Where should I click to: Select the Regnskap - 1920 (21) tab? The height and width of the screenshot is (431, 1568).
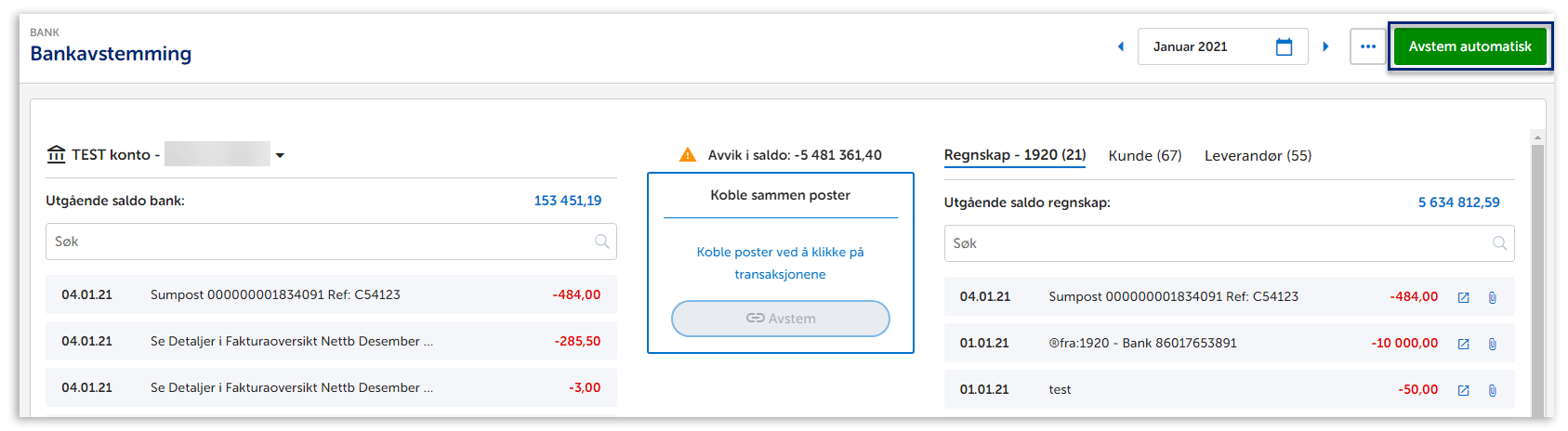point(1014,155)
